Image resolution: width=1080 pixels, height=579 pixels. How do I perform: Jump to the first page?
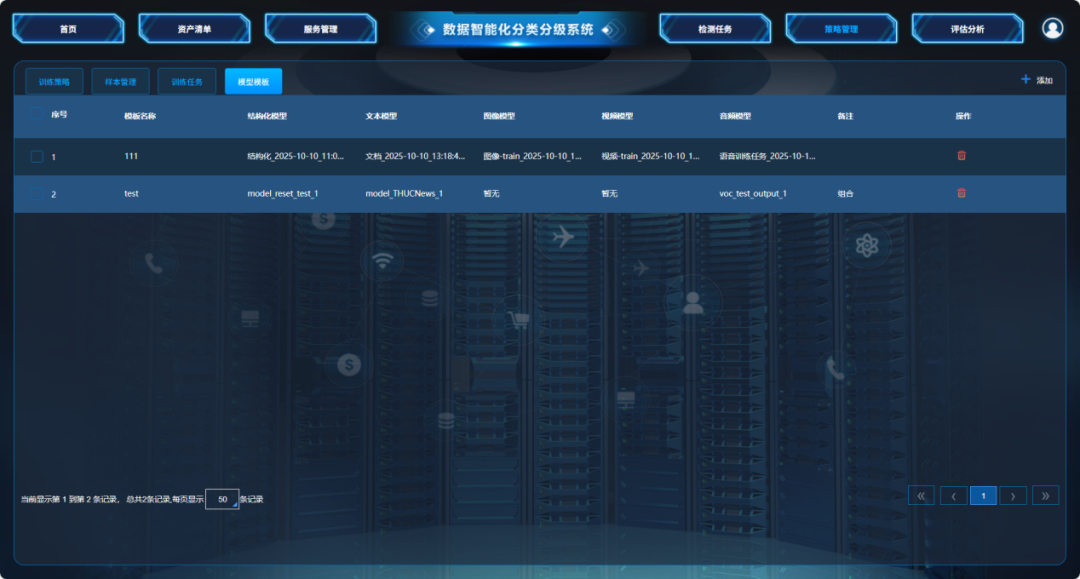[x=921, y=495]
